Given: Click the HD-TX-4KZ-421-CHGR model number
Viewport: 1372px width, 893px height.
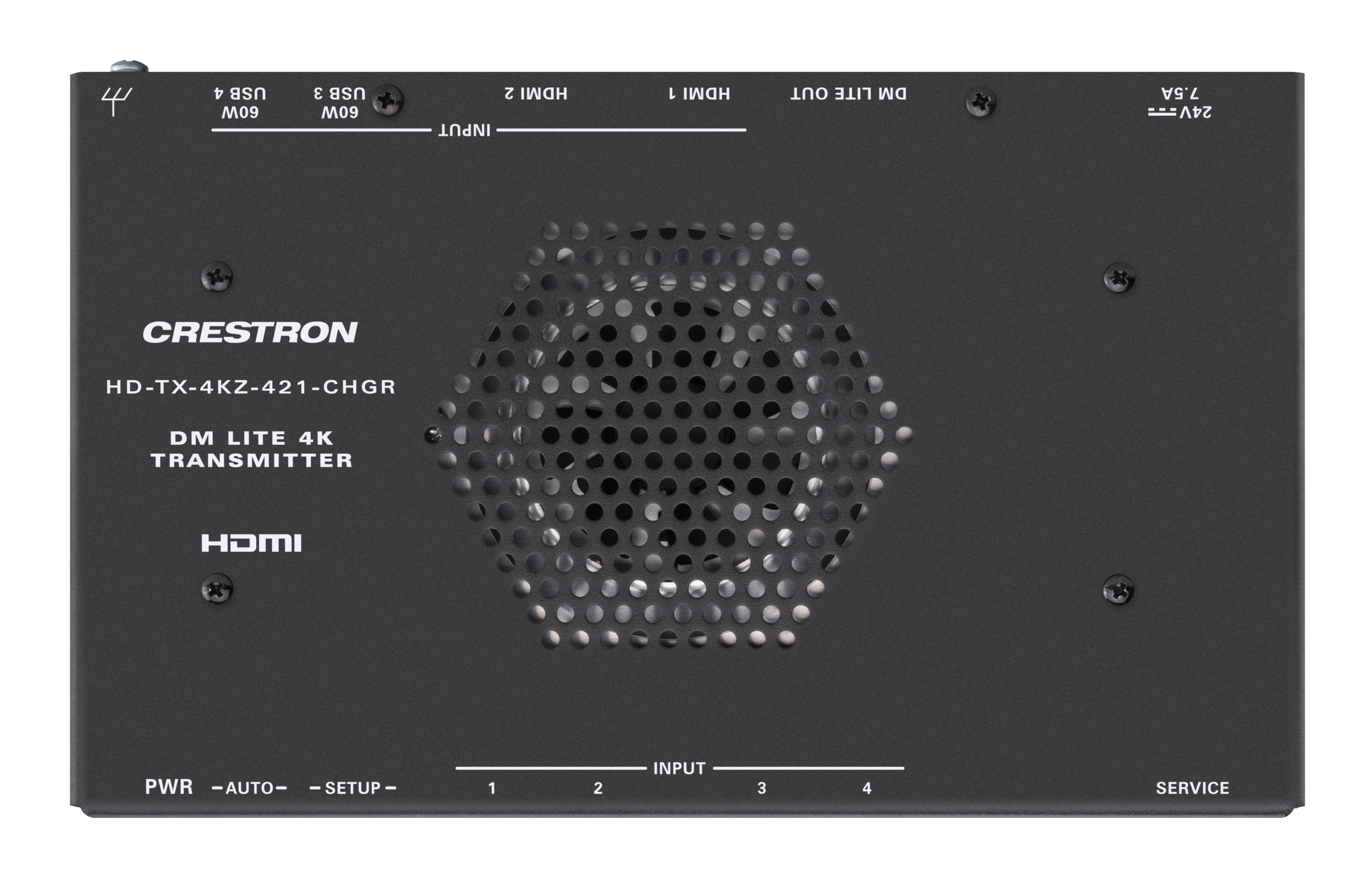Looking at the screenshot, I should [251, 387].
